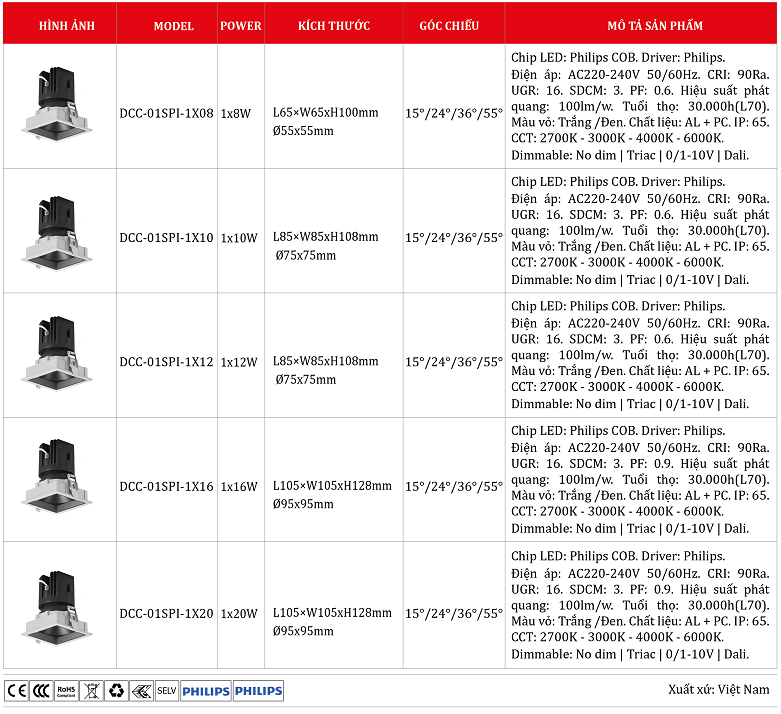Click the SELV safety badge
The height and width of the screenshot is (714, 781).
[167, 691]
